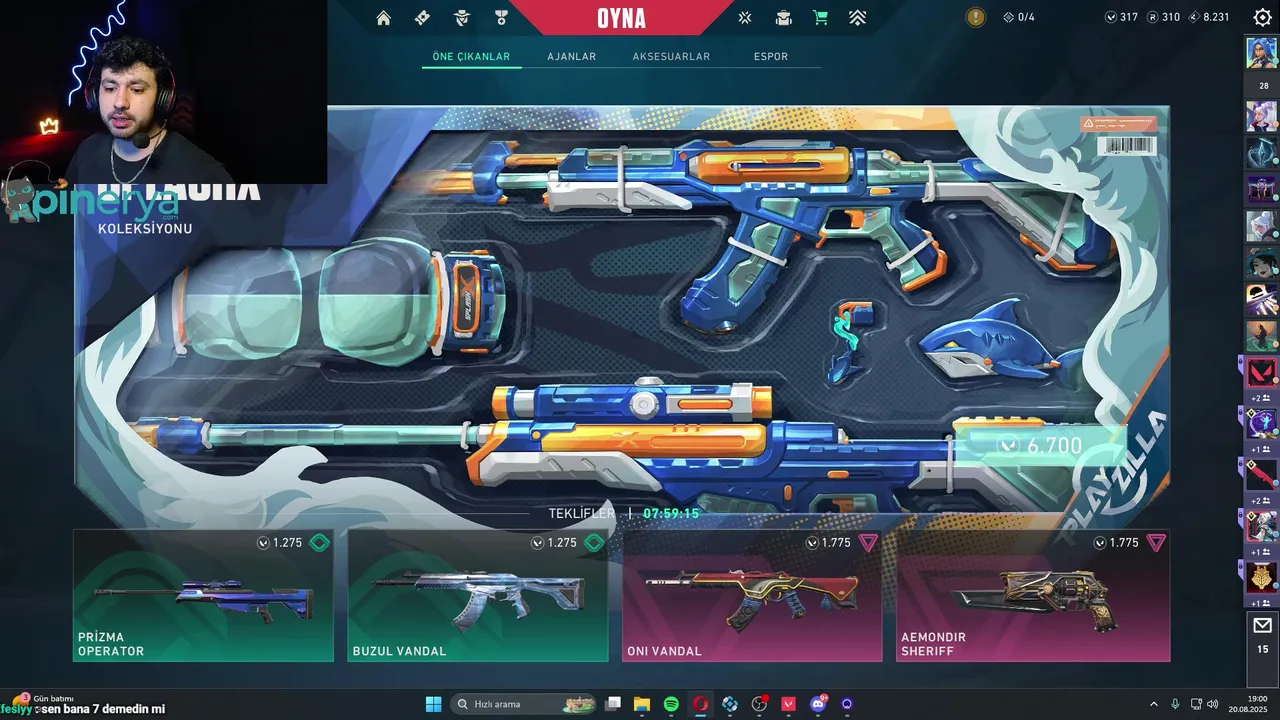The height and width of the screenshot is (720, 1280).
Task: Select the Oni Vandal offer card
Action: [x=752, y=596]
